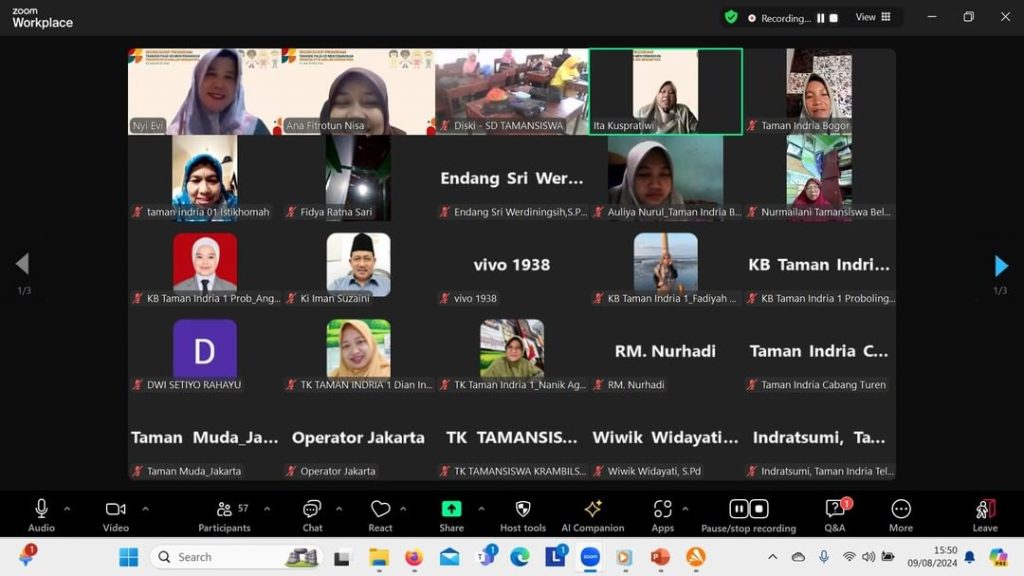Viewport: 1024px width, 576px height.
Task: Expand audio options arrow next to Audio
Action: coord(67,509)
